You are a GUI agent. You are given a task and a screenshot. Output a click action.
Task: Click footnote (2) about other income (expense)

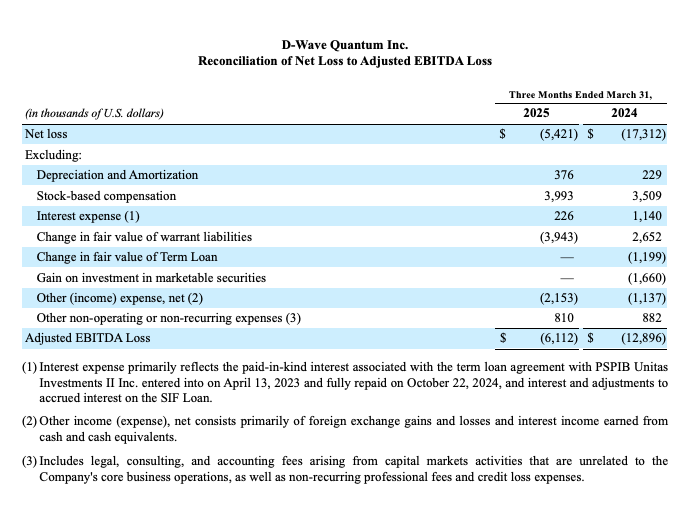345,430
